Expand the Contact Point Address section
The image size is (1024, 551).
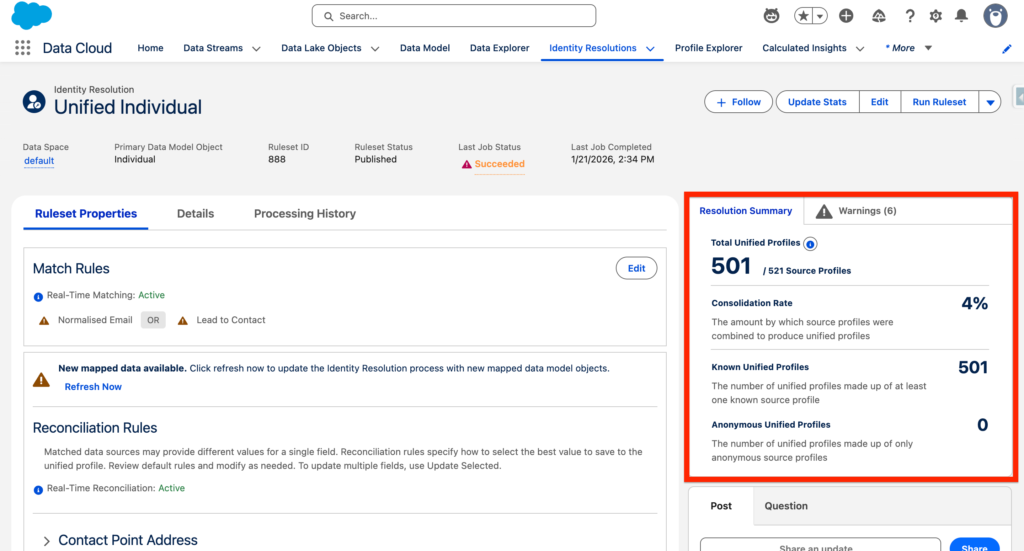click(46, 541)
